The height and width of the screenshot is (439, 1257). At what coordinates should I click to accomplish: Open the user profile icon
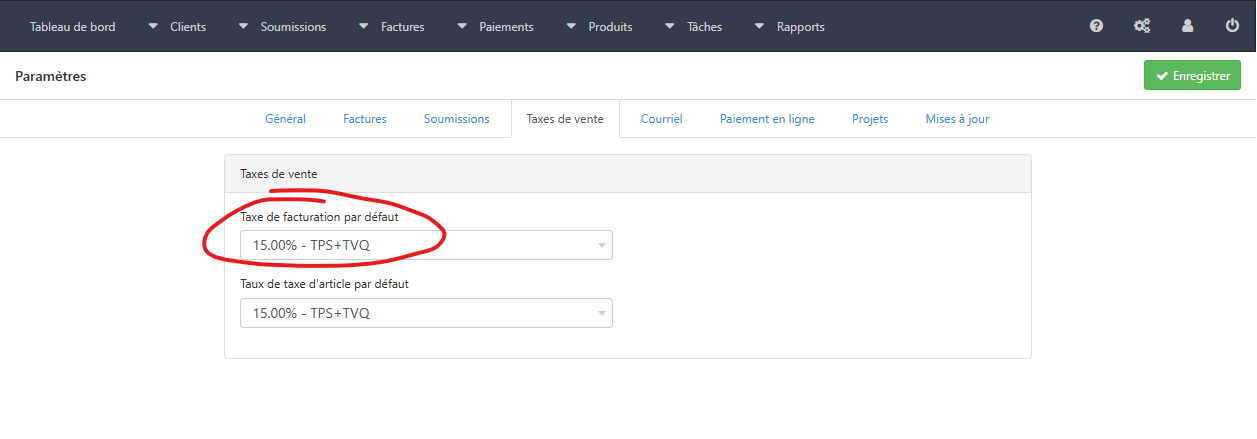pos(1187,26)
